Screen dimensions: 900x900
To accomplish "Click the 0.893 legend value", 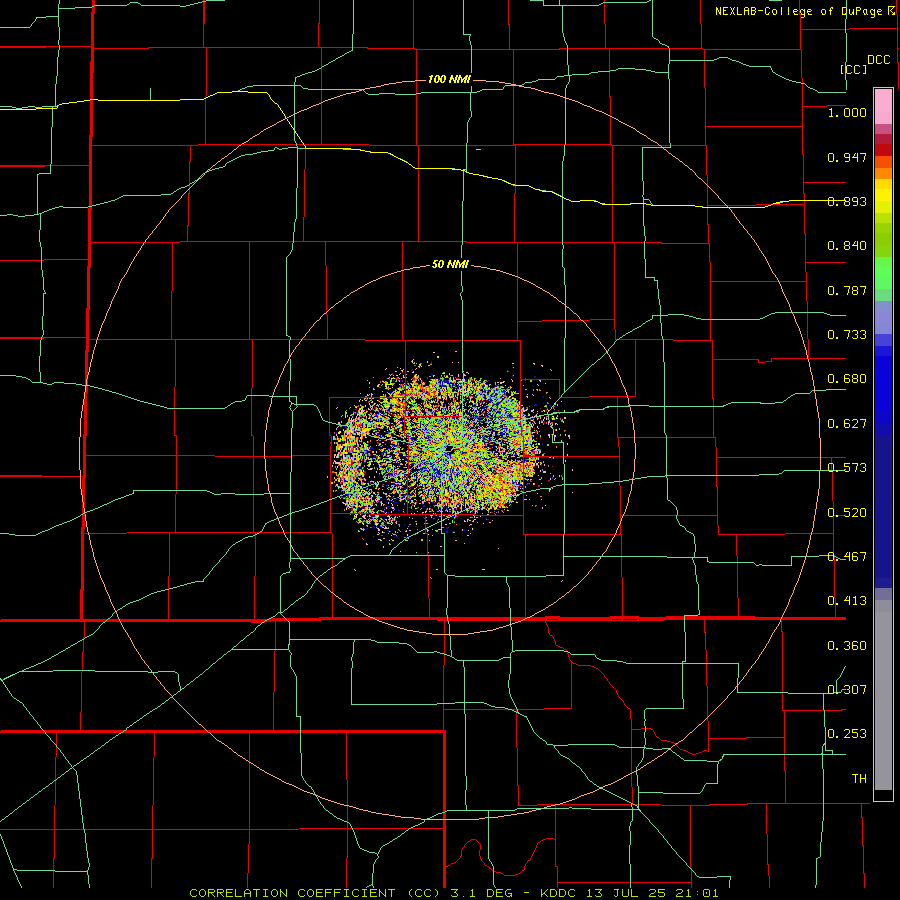I will click(847, 201).
